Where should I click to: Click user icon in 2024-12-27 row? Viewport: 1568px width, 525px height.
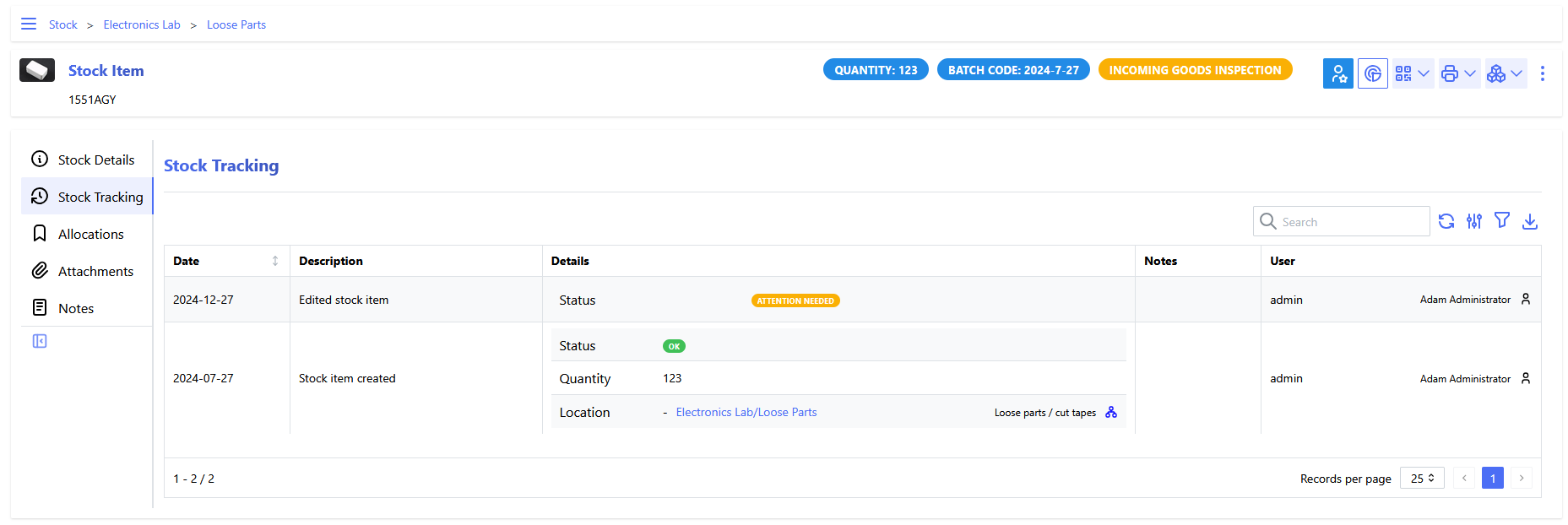(x=1526, y=299)
